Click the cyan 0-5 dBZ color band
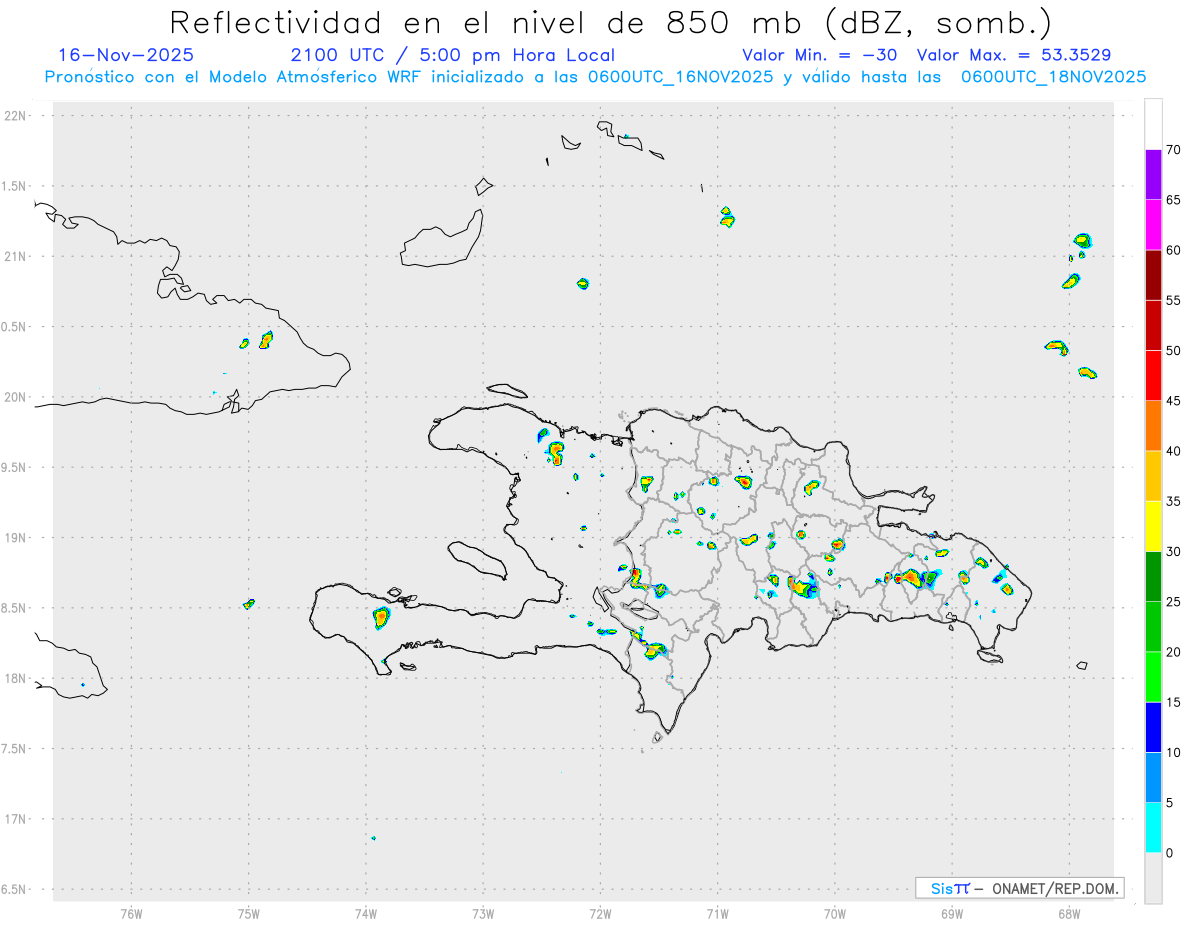 (1153, 828)
